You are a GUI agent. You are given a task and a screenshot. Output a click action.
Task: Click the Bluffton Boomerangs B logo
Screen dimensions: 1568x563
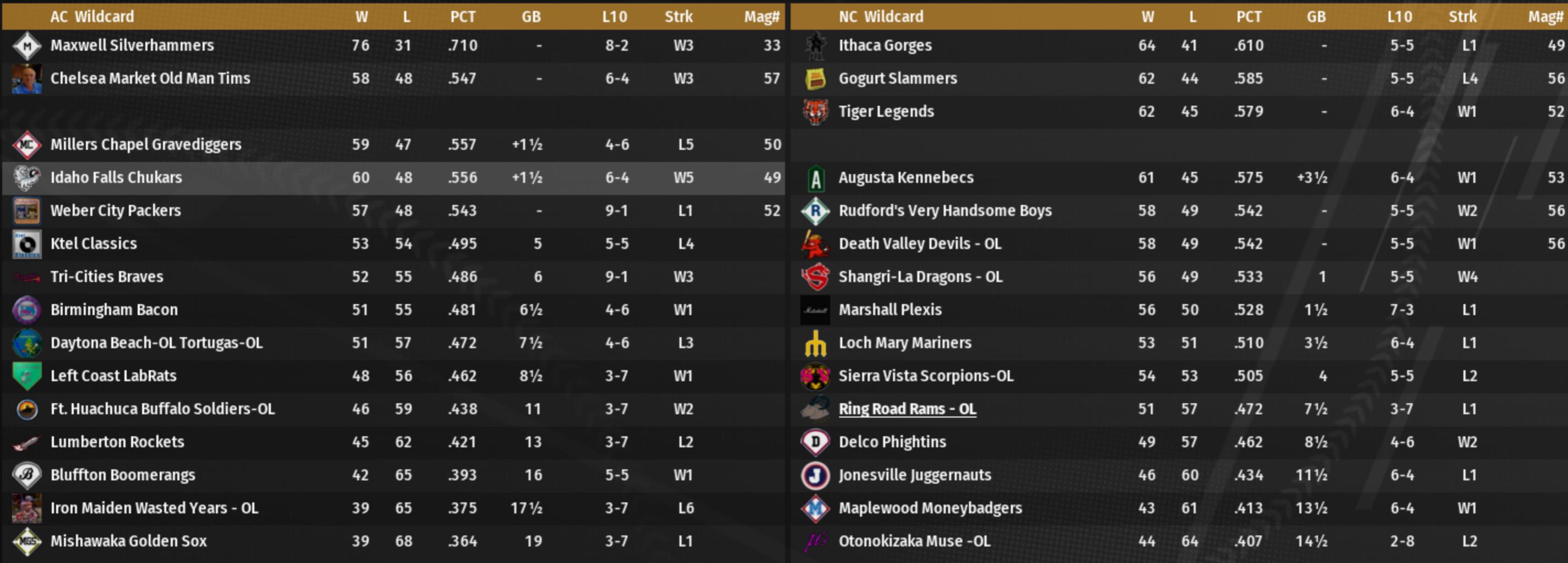[x=27, y=475]
